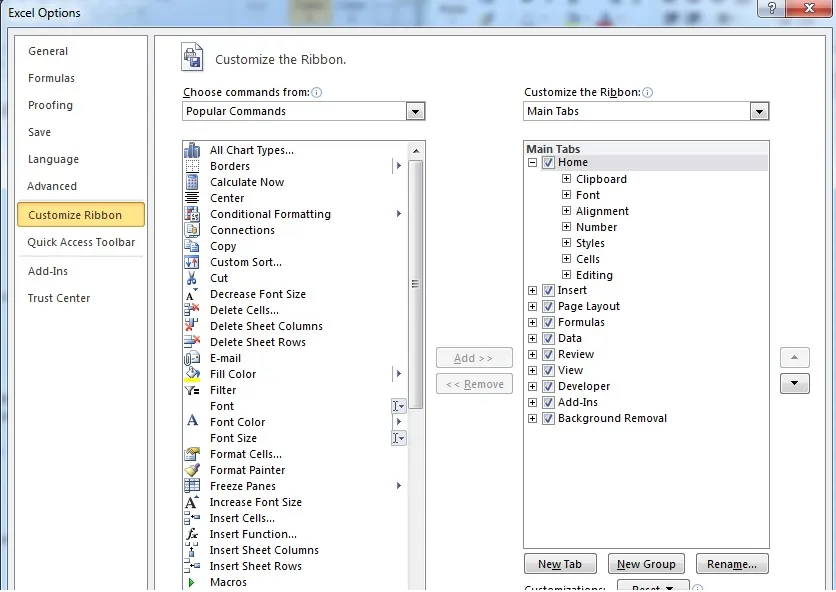Select the Center alignment icon
Viewport: 836px width, 592px height.
coord(192,198)
